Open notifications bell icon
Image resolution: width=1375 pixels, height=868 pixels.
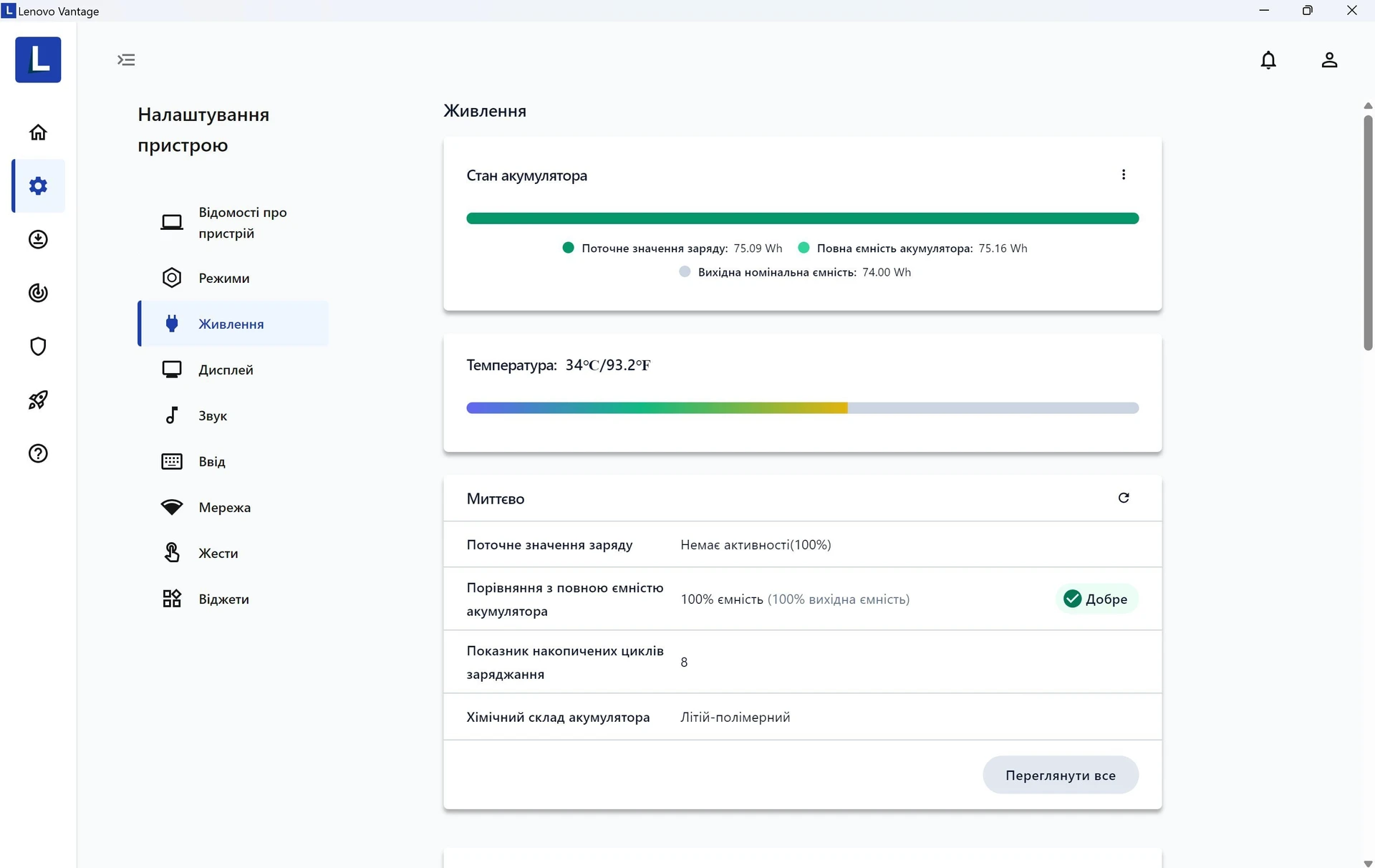point(1268,60)
